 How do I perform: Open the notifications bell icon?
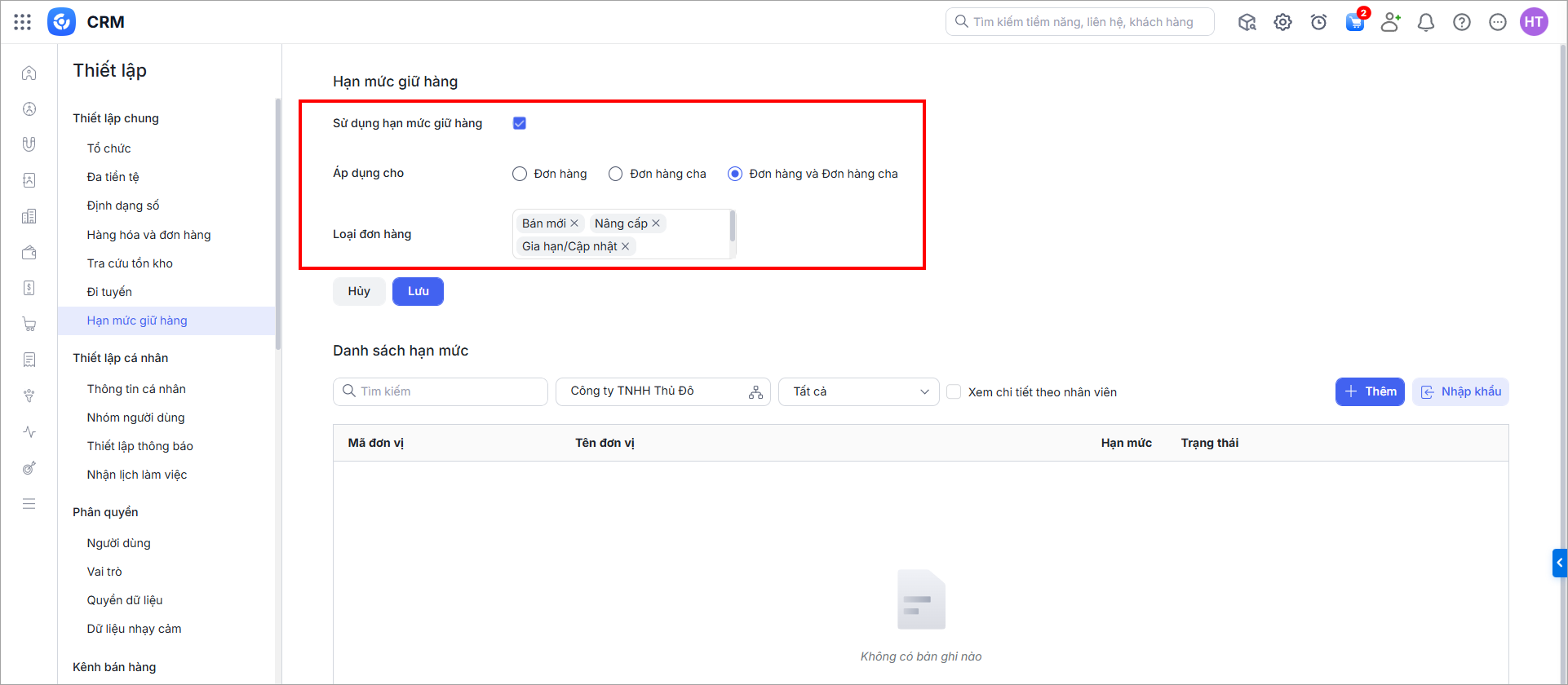[1426, 22]
